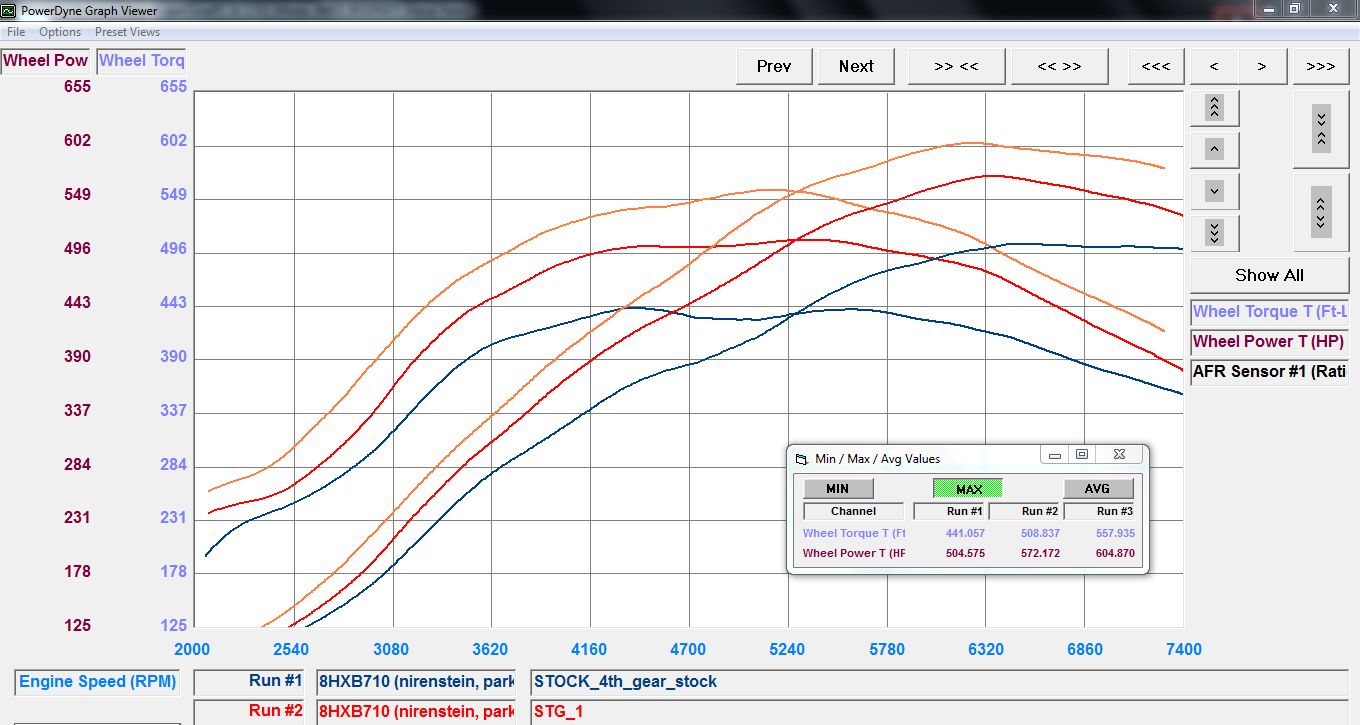Click the vertical expand arrows button
The width and height of the screenshot is (1360, 725).
[1320, 211]
